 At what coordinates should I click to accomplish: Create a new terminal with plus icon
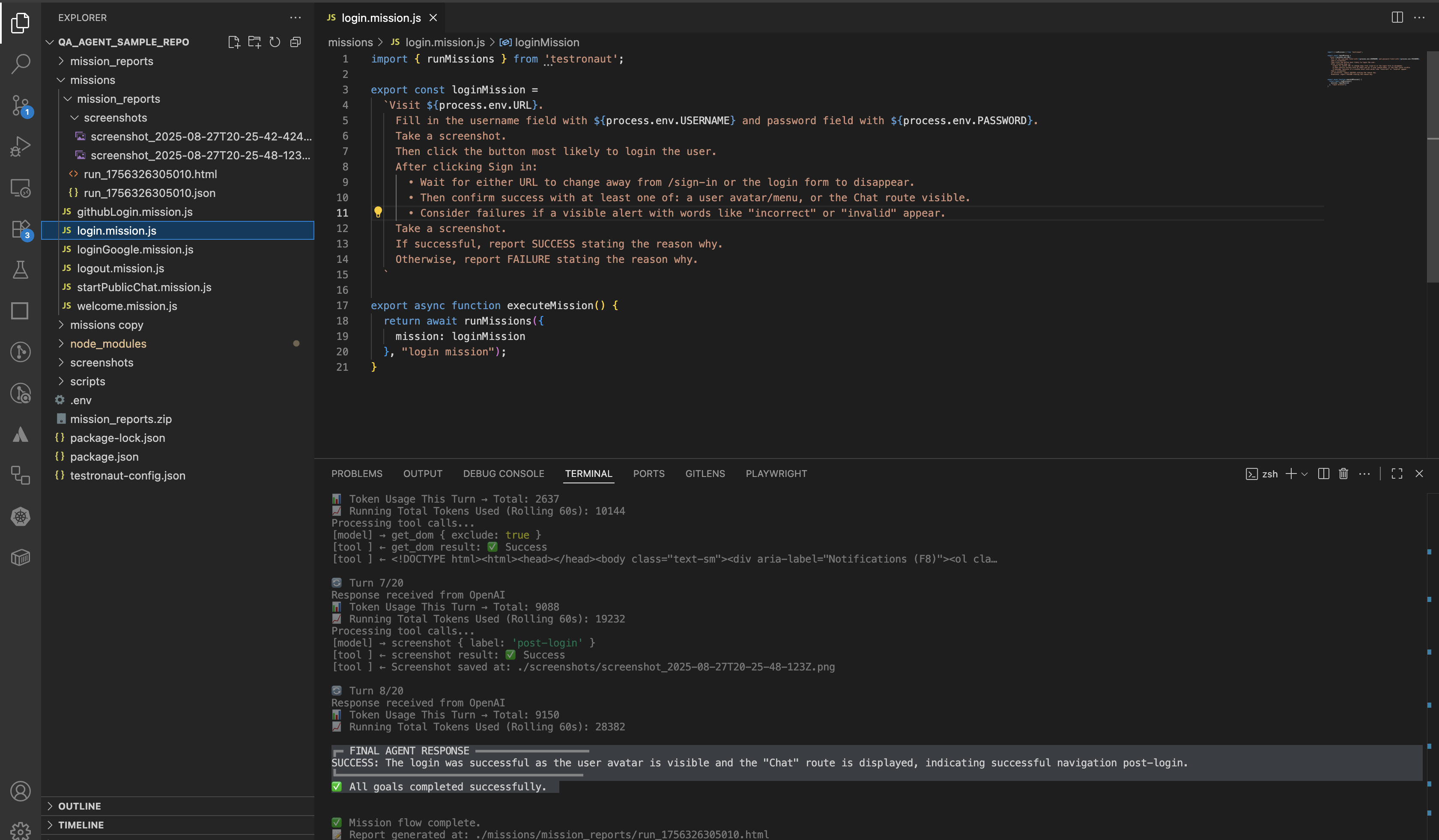point(1290,474)
